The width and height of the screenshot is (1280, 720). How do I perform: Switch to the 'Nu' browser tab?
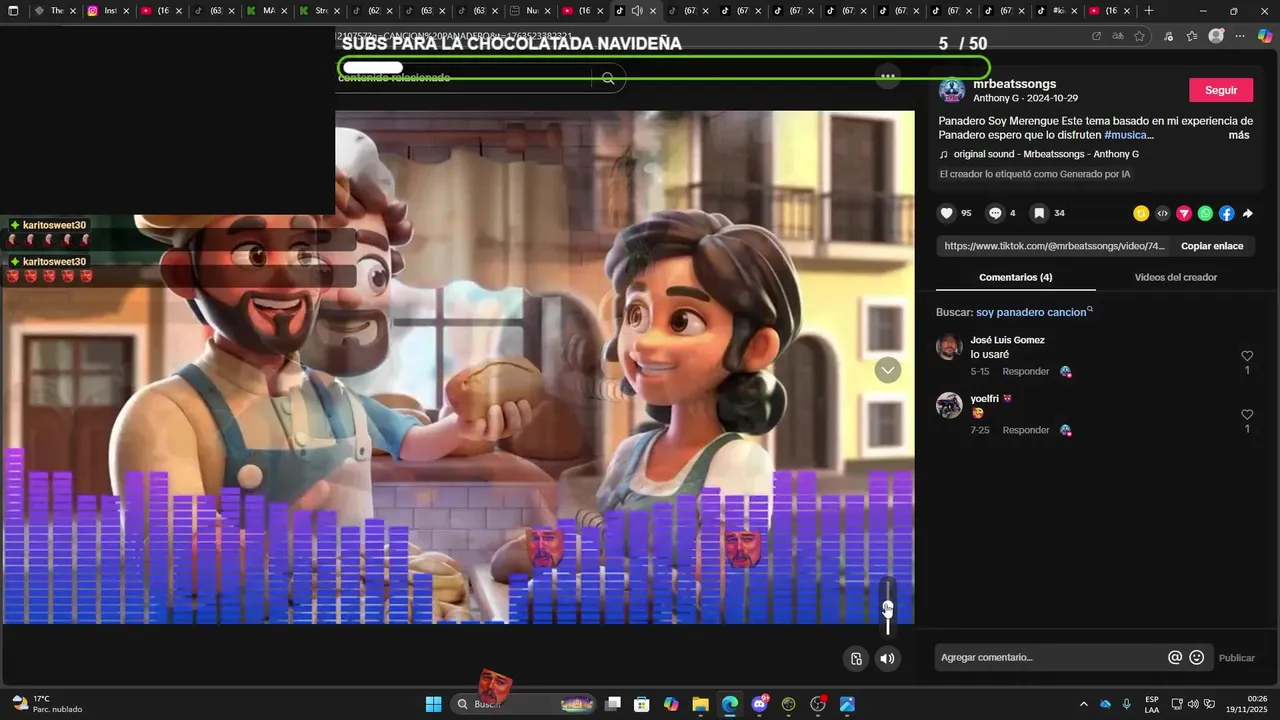click(x=529, y=11)
